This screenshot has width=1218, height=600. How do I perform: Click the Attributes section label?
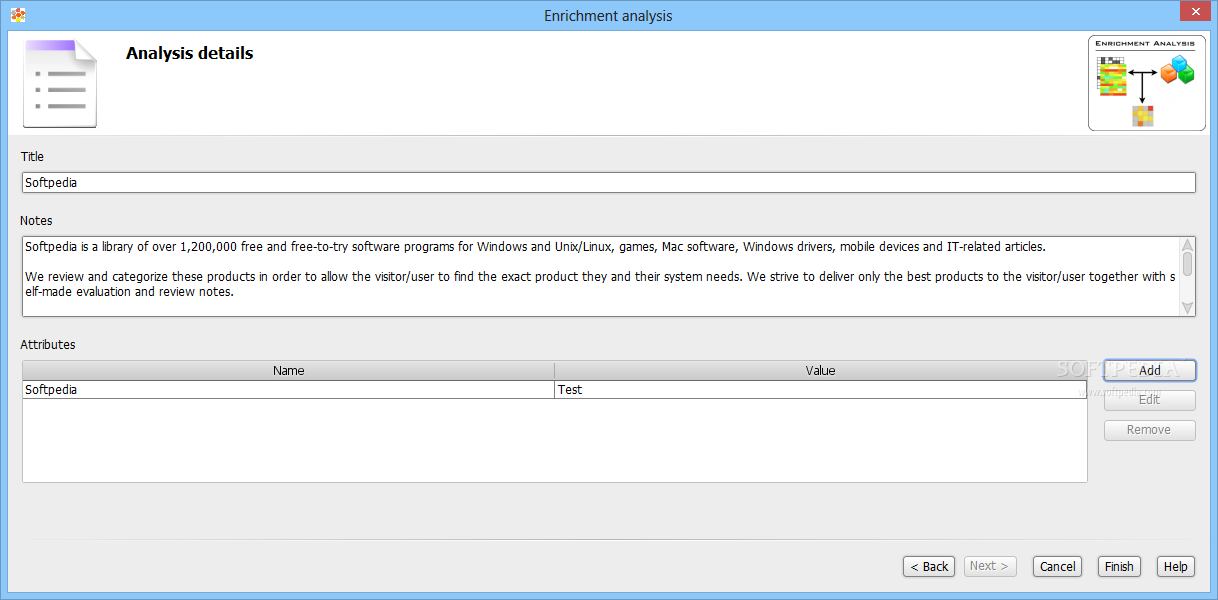48,345
